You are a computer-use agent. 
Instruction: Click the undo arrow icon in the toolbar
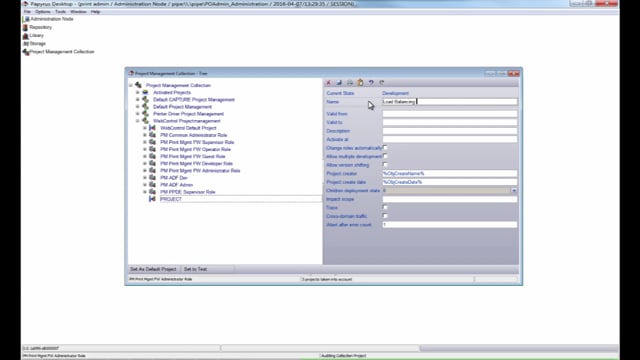coord(371,82)
